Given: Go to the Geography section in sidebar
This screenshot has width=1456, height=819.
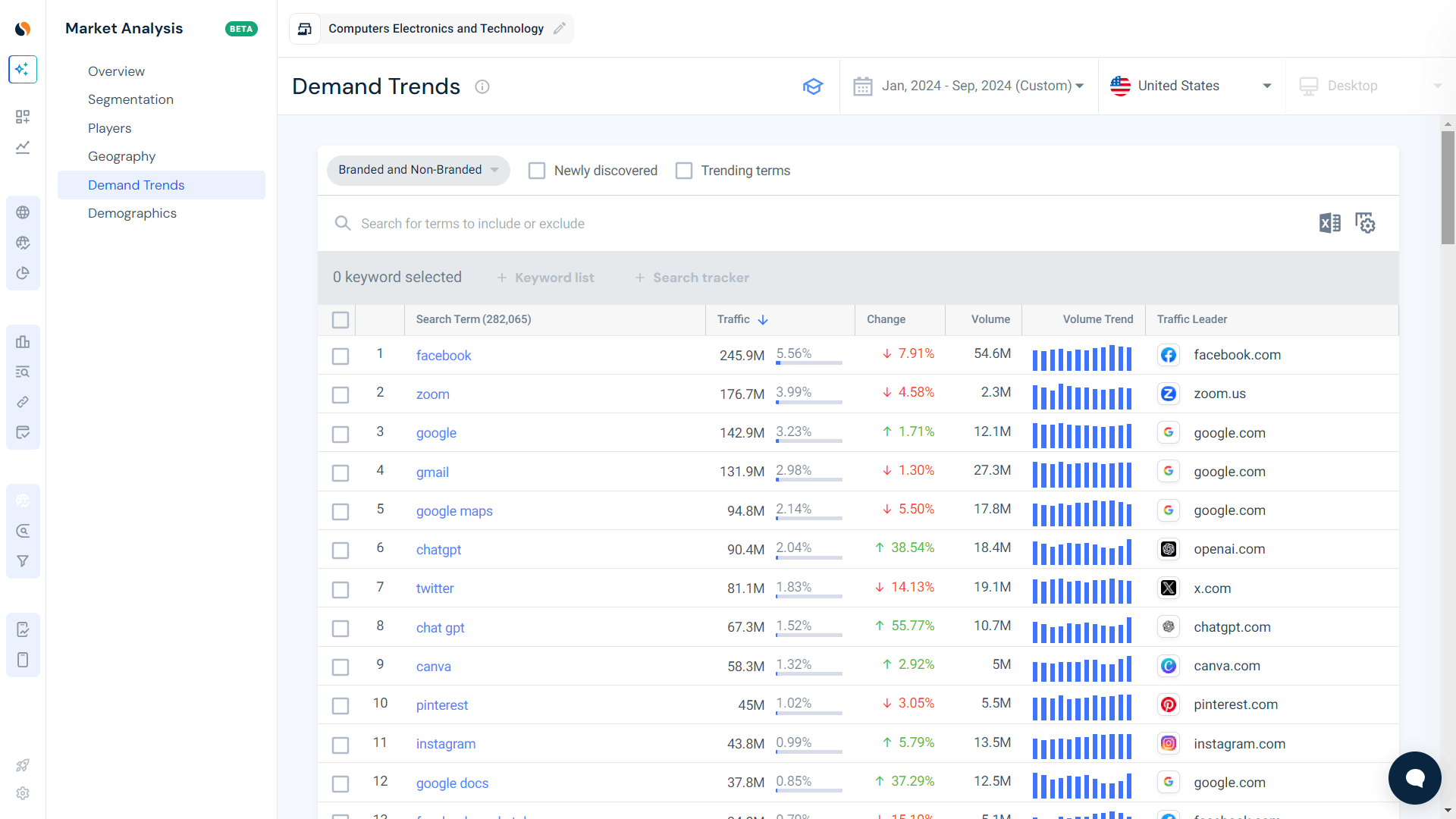Looking at the screenshot, I should [x=121, y=156].
